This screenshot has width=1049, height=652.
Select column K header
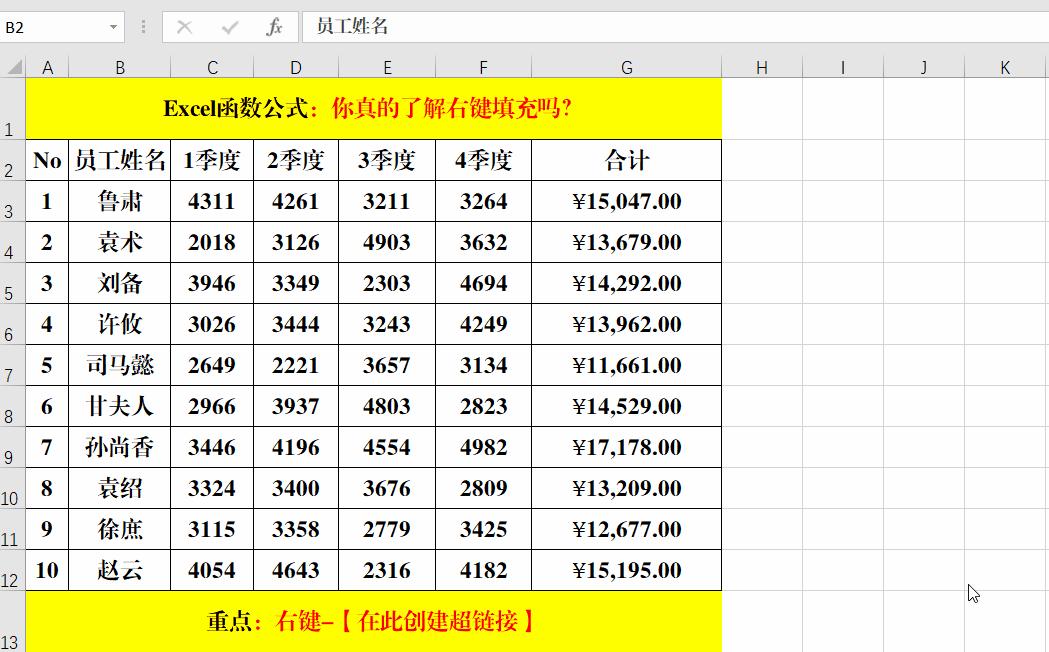point(1004,67)
